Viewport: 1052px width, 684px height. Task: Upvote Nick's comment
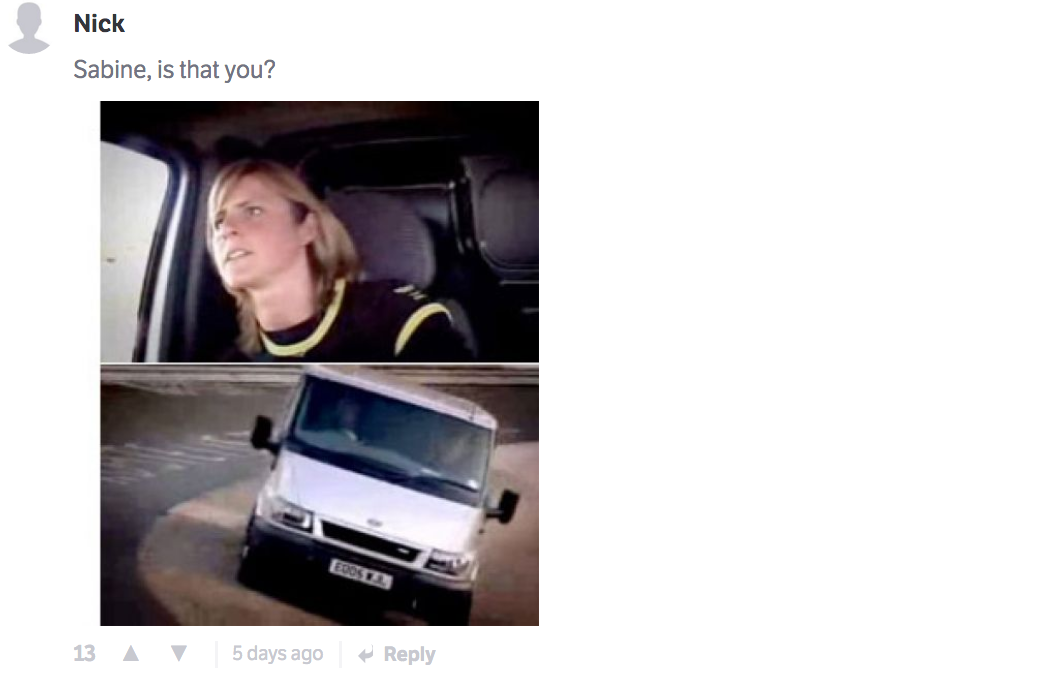point(131,653)
